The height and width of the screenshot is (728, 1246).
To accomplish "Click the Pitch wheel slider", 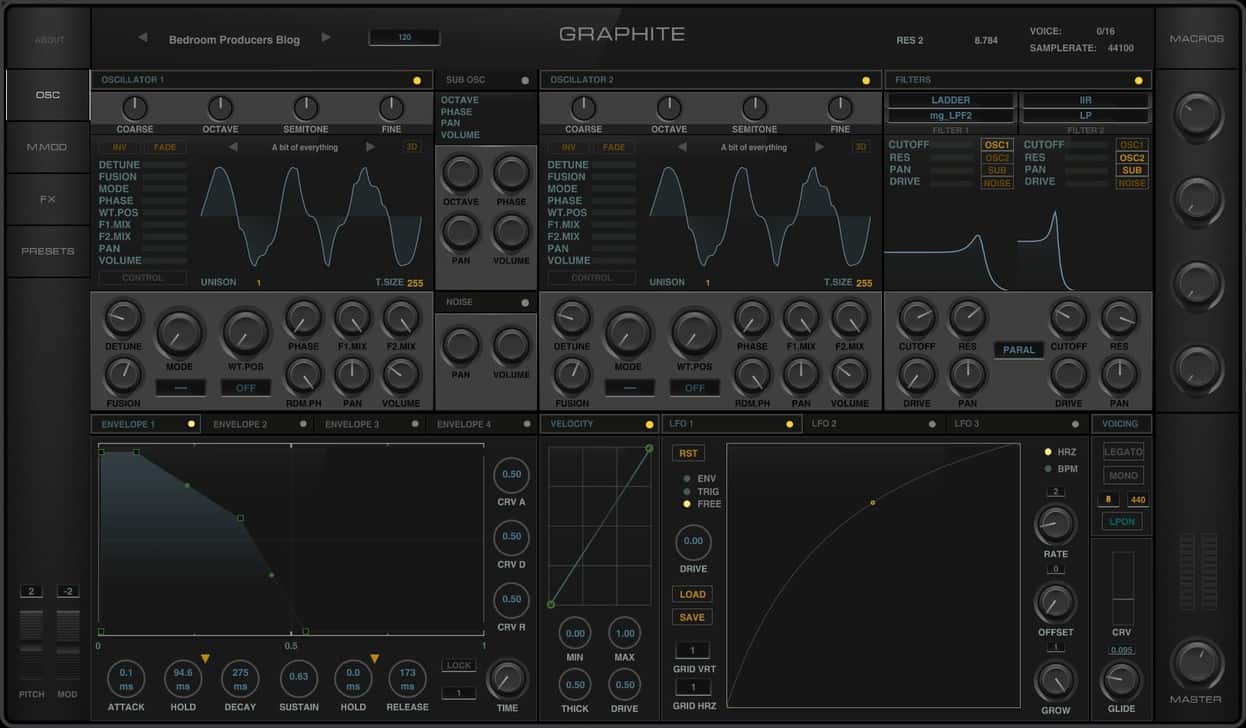I will pyautogui.click(x=31, y=645).
